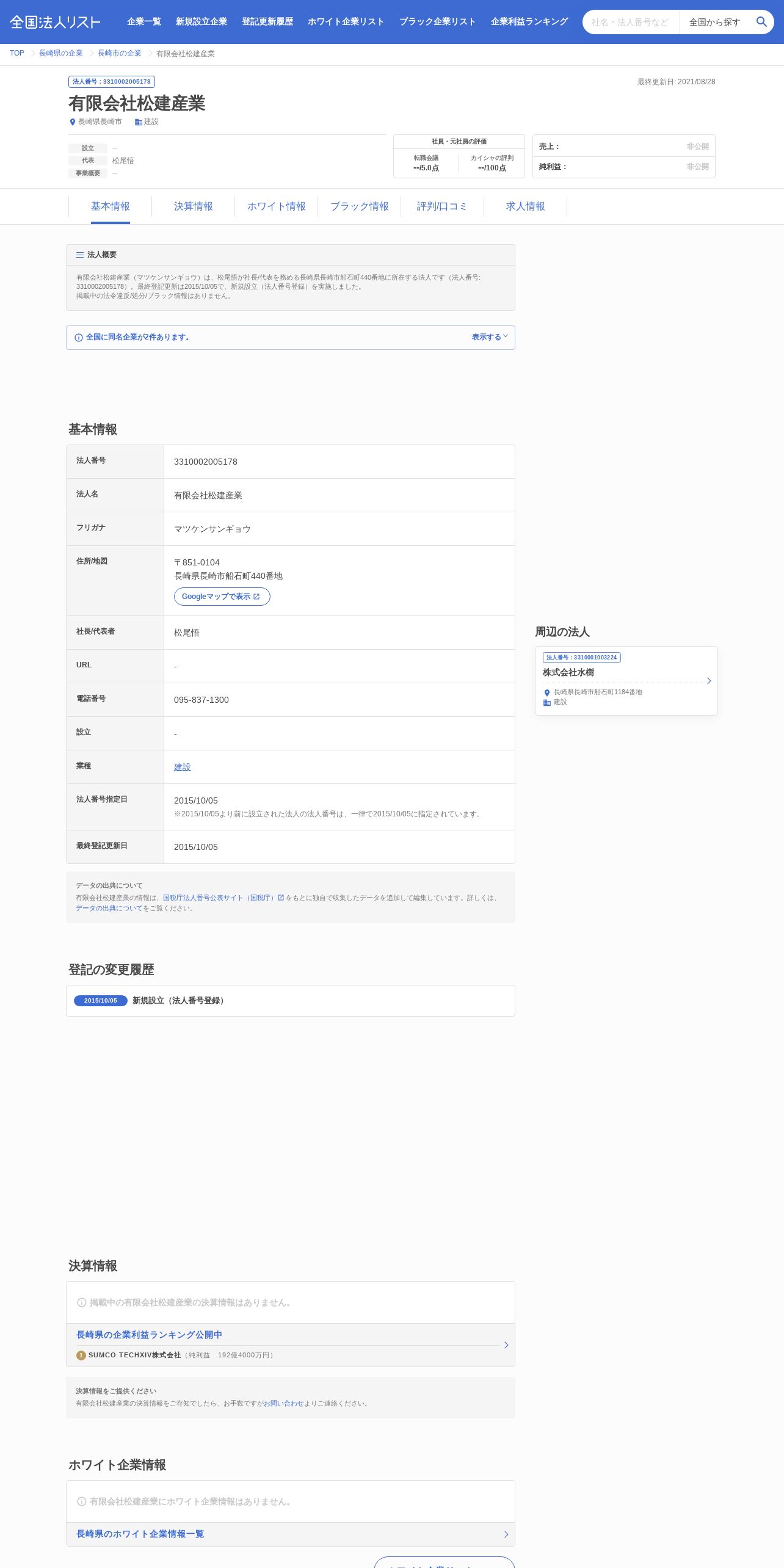Image resolution: width=784 pixels, height=1568 pixels.
Task: Focus the 社名・法人番号など search field
Action: coord(631,22)
